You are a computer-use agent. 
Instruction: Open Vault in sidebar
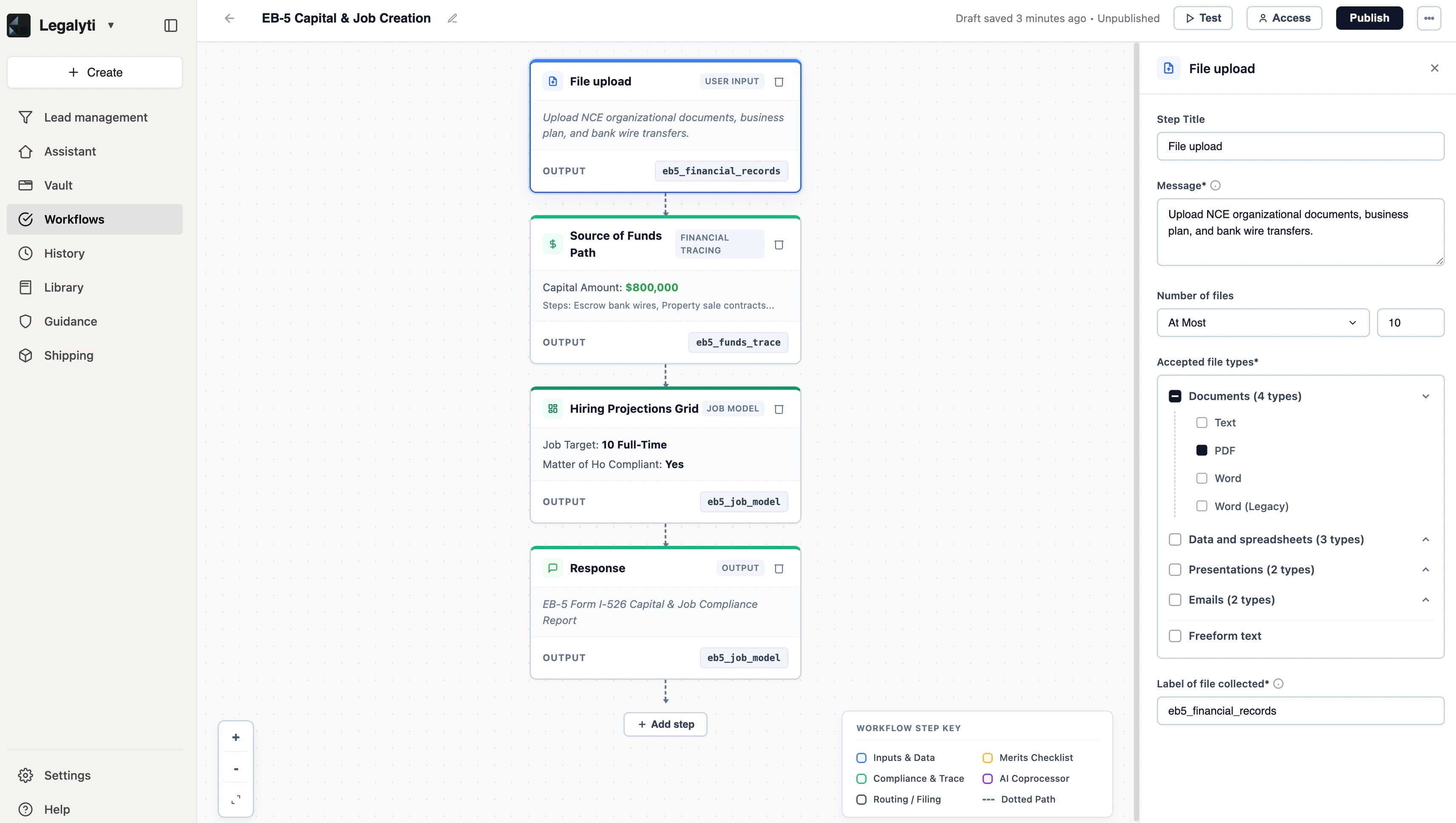pos(95,185)
